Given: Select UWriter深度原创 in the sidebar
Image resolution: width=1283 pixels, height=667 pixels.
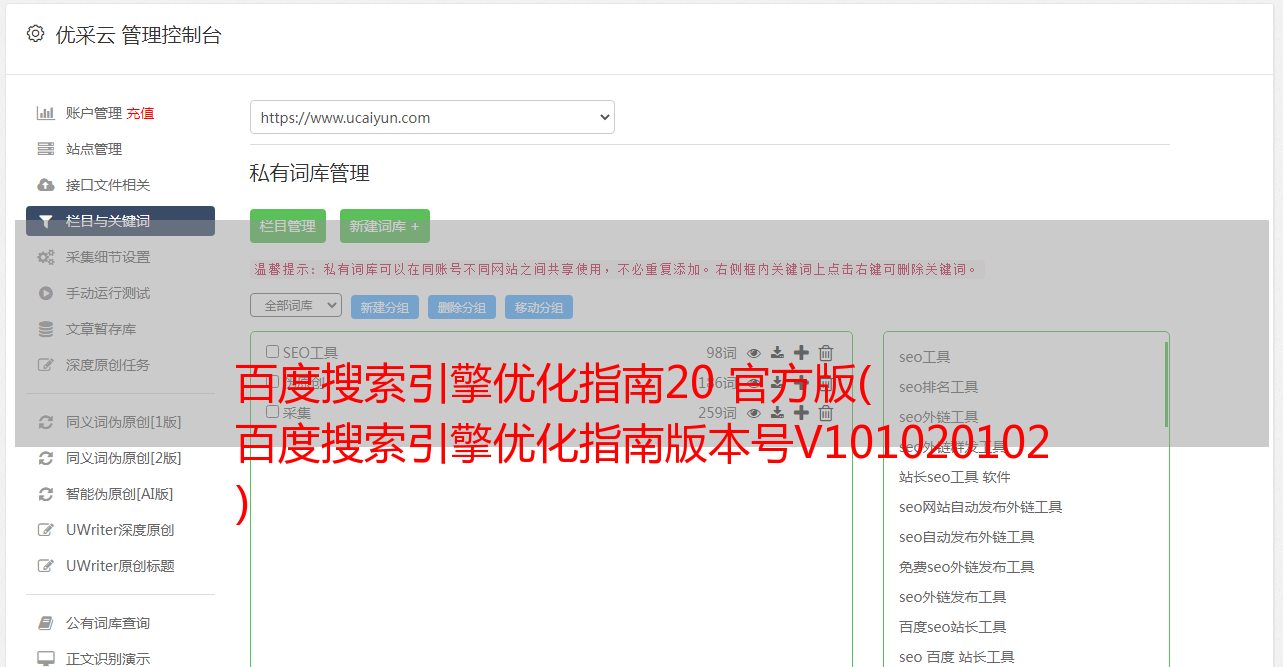Looking at the screenshot, I should click(x=120, y=530).
